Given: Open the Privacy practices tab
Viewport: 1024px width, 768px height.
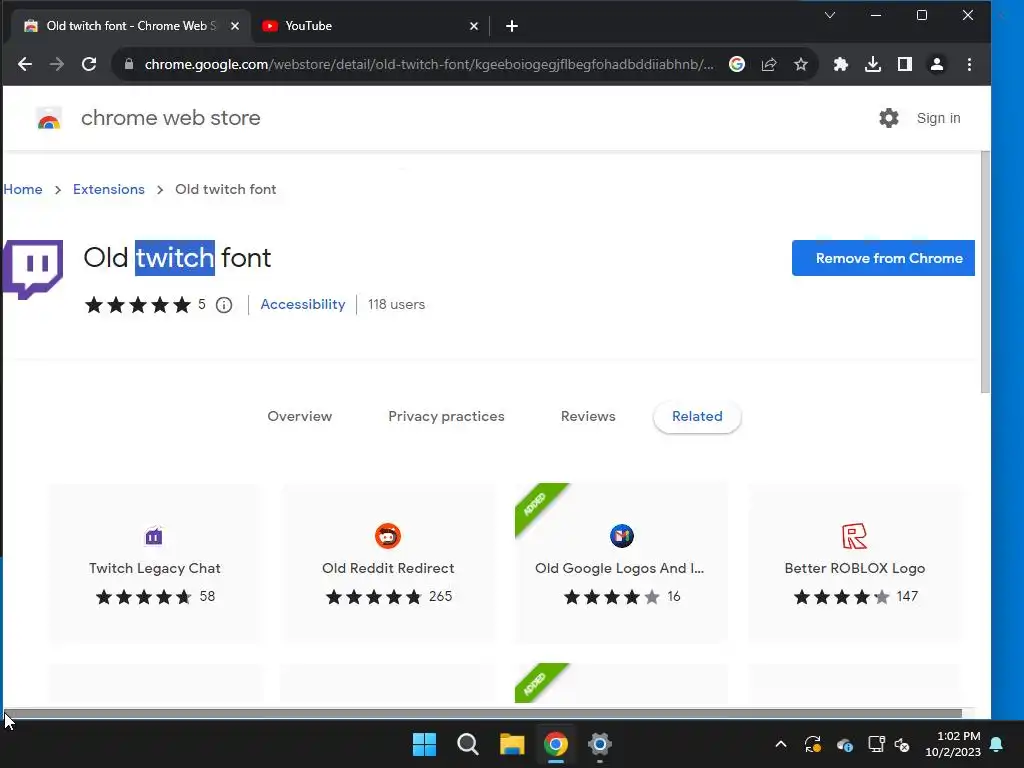Looking at the screenshot, I should 446,417.
